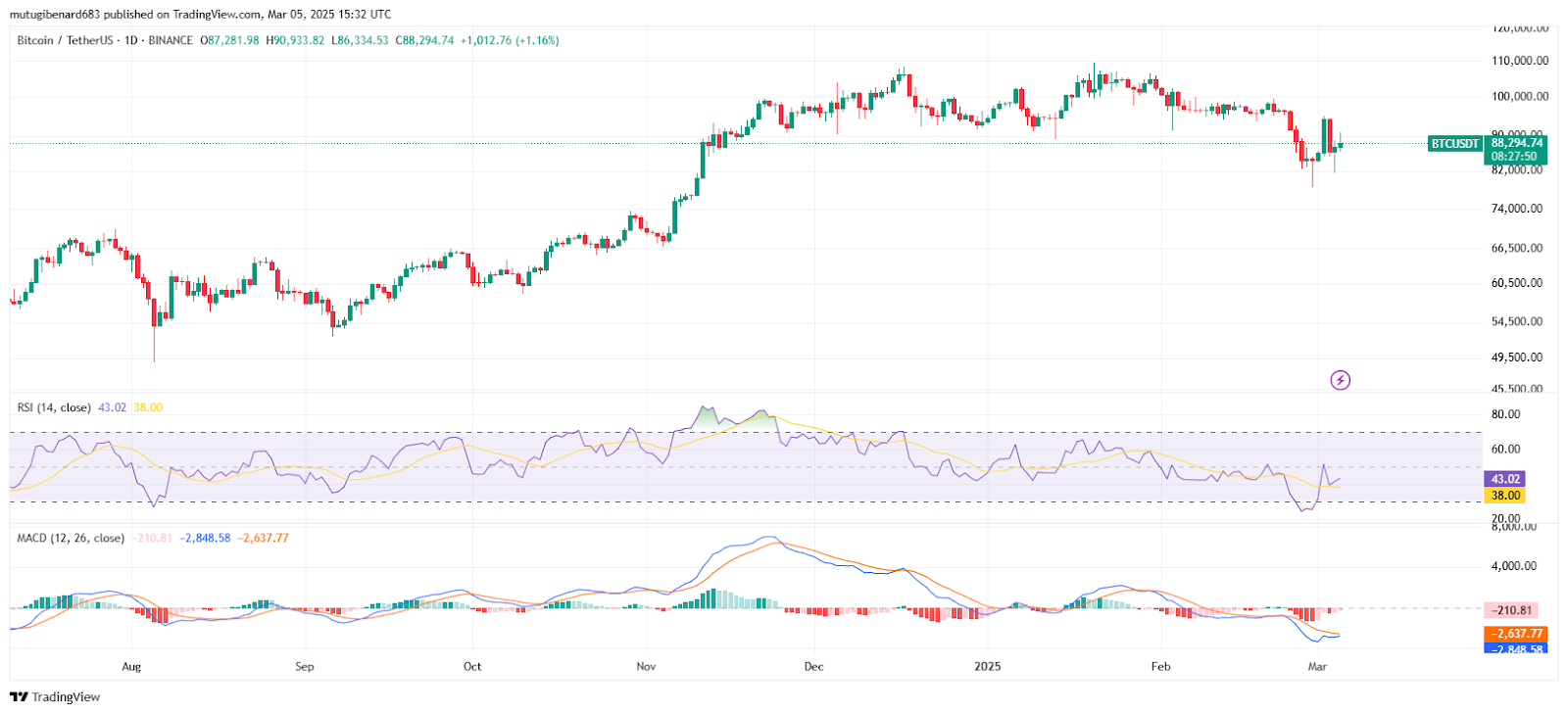1568x714 pixels.
Task: Click the close value C88,294.74 in legend
Action: 424,41
